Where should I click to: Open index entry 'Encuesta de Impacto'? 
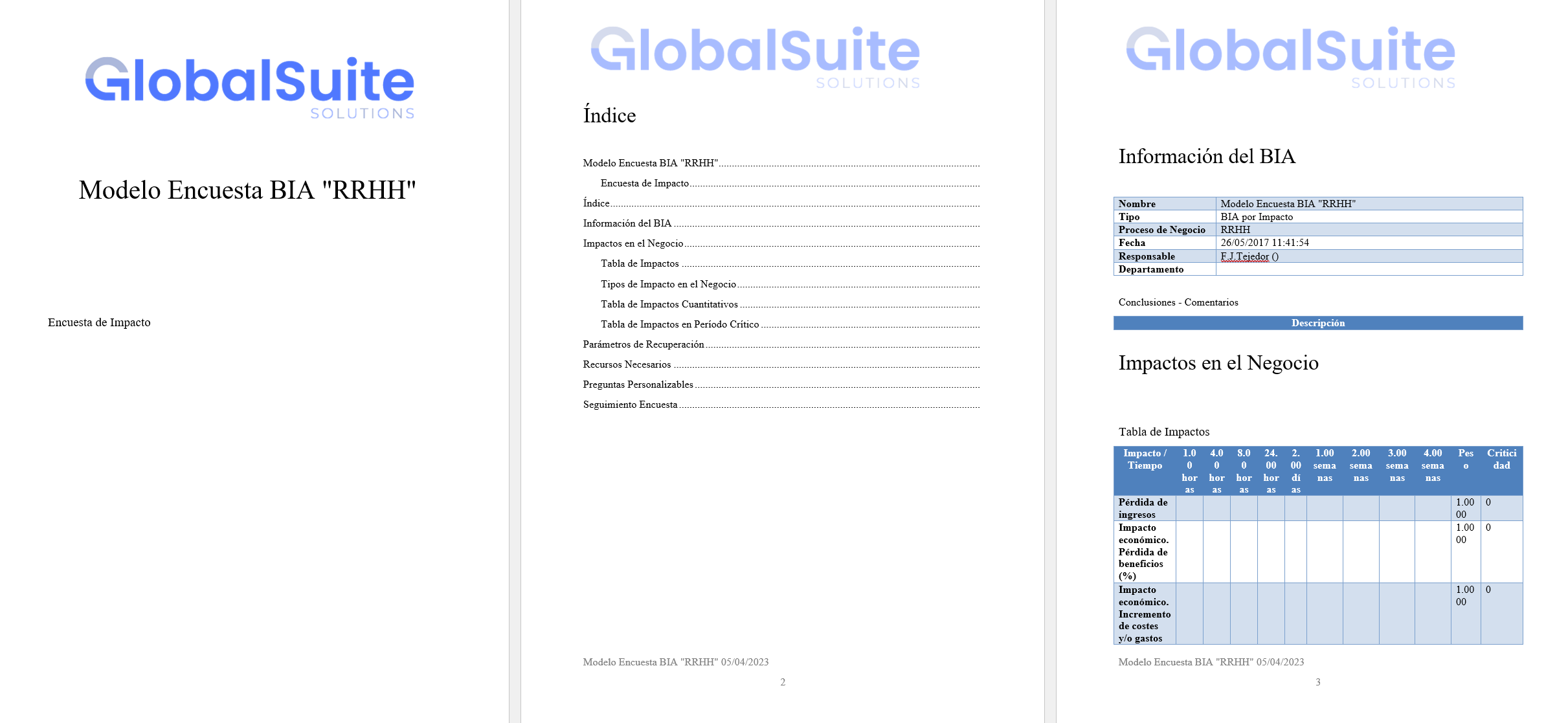790,183
